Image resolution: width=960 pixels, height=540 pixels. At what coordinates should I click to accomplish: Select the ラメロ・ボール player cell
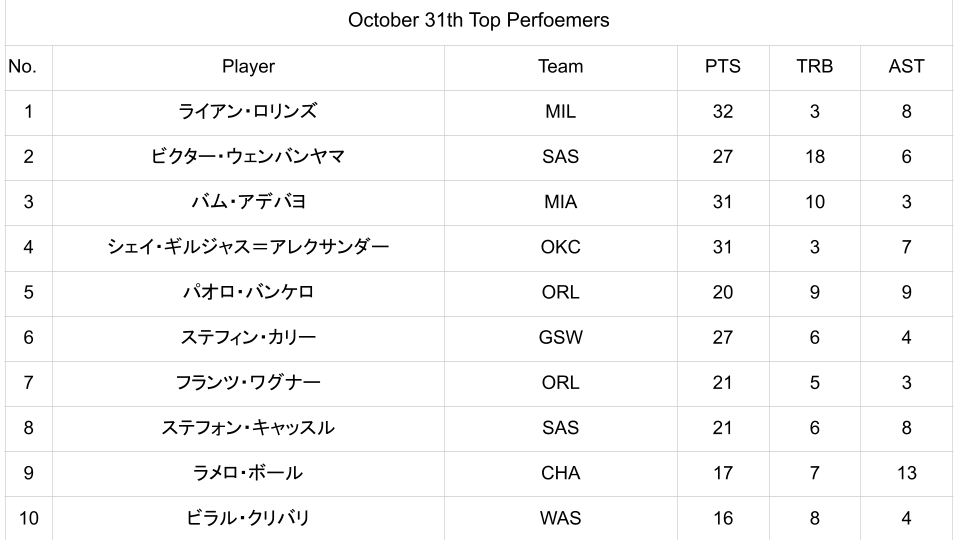[248, 473]
